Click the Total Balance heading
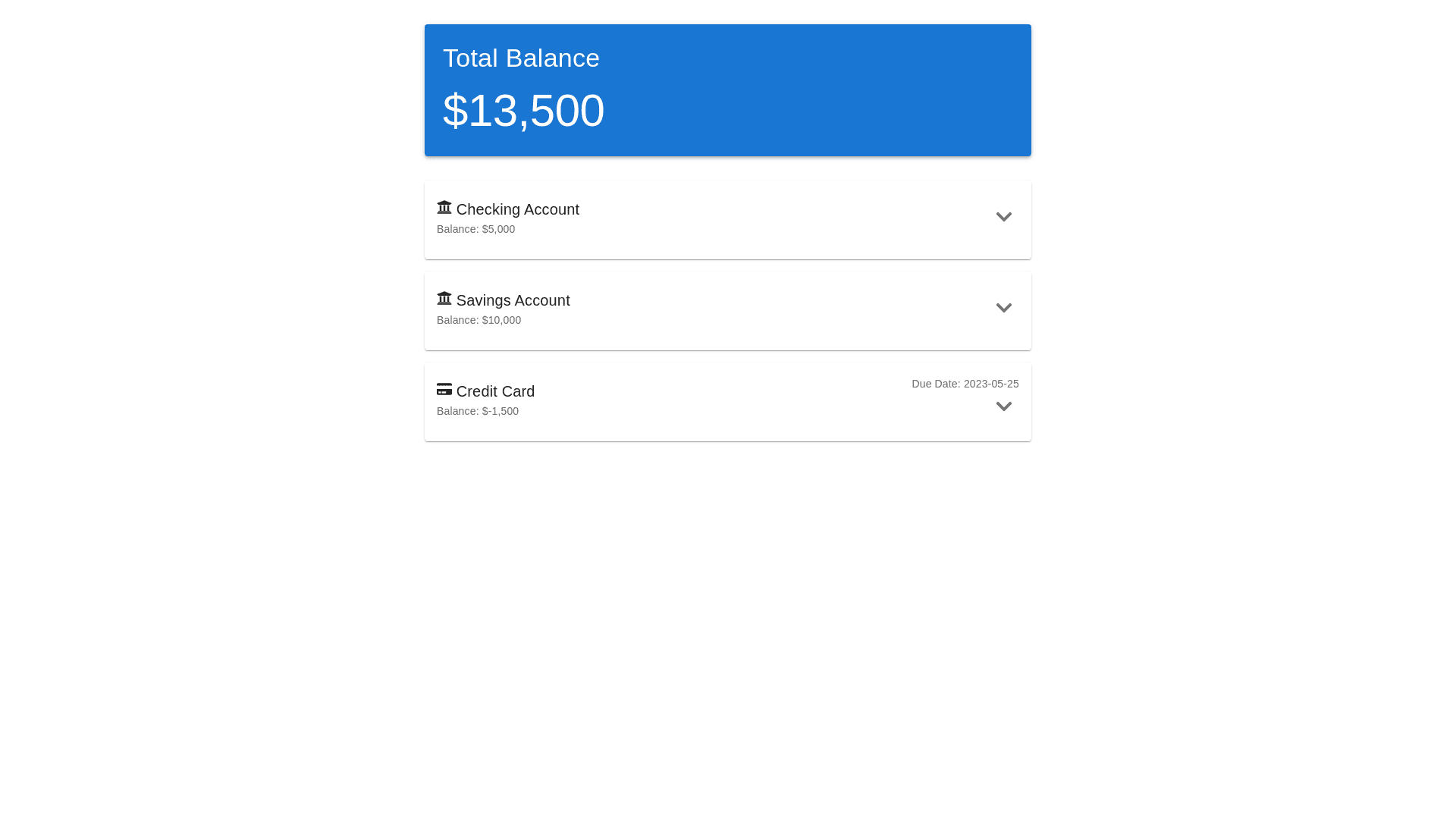Viewport: 1456px width, 819px height. [521, 58]
